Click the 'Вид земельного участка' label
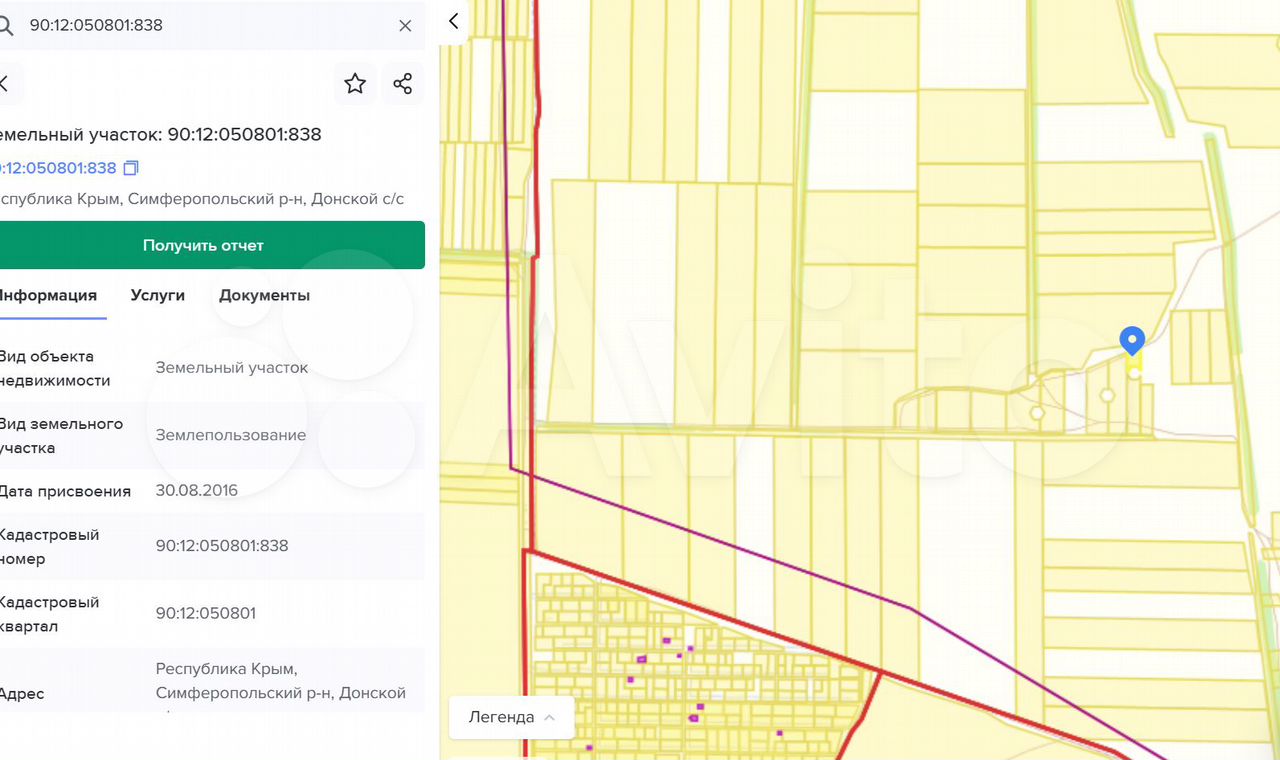 [61, 436]
